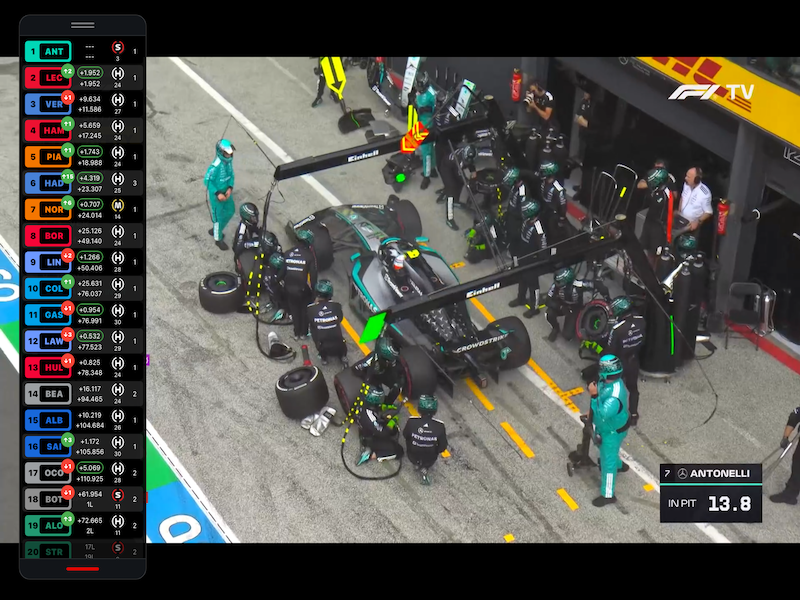This screenshot has height=600, width=800.
Task: Click the +104.684 leader gap for ALB
Action: pyautogui.click(x=90, y=426)
